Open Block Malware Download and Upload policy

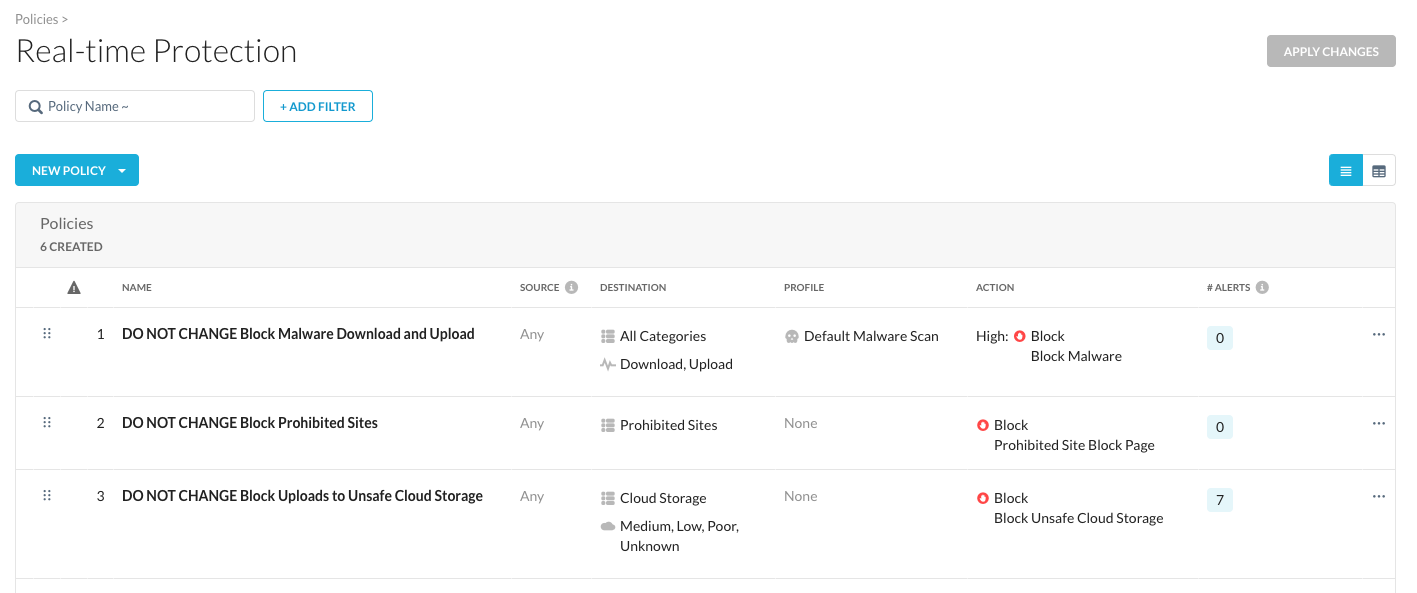[x=297, y=334]
